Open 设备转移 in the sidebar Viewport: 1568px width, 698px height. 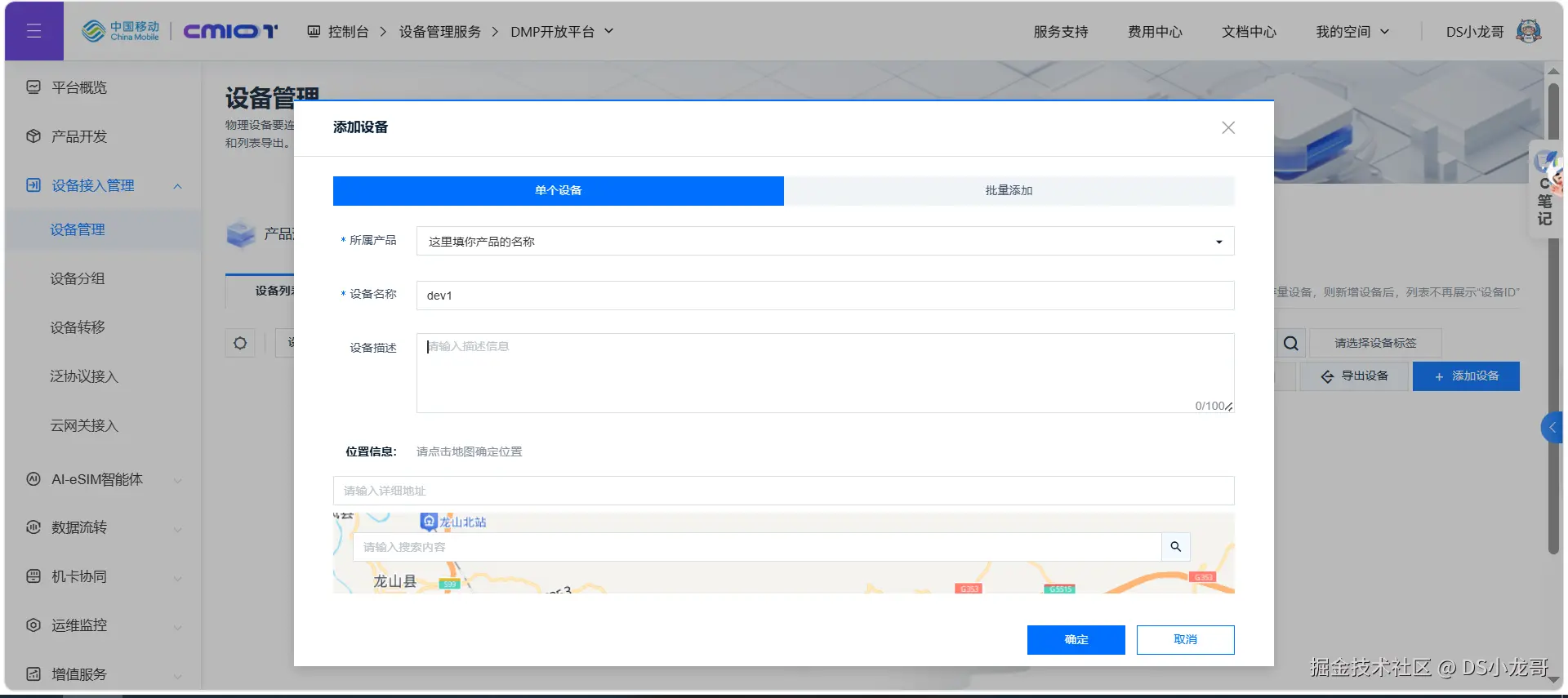[x=78, y=327]
